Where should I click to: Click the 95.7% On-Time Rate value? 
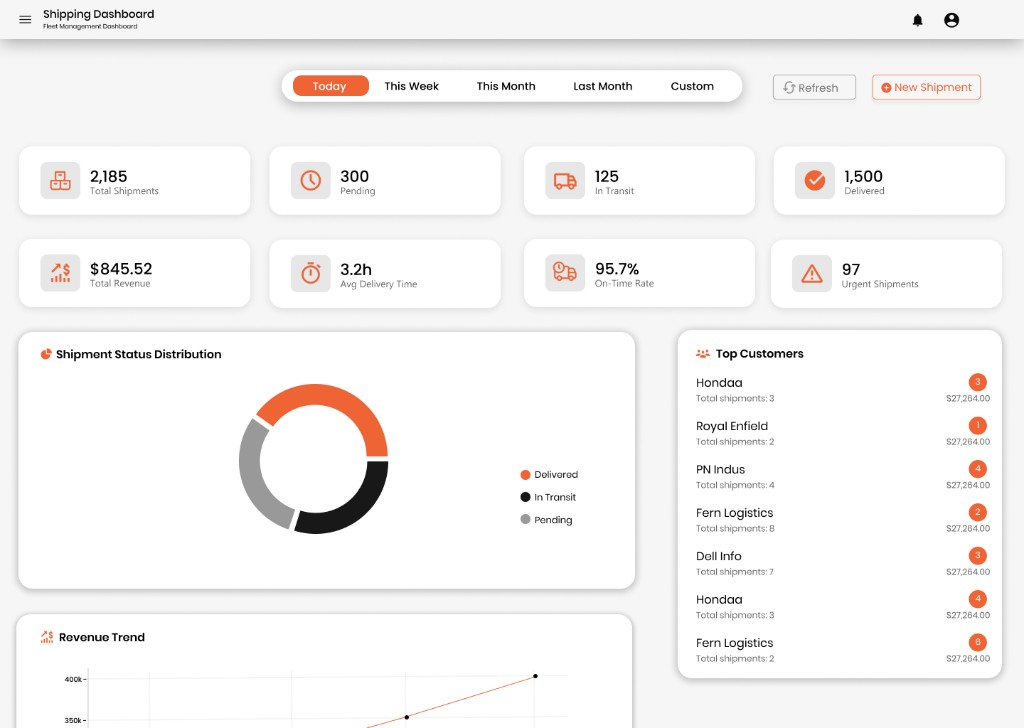click(x=617, y=269)
